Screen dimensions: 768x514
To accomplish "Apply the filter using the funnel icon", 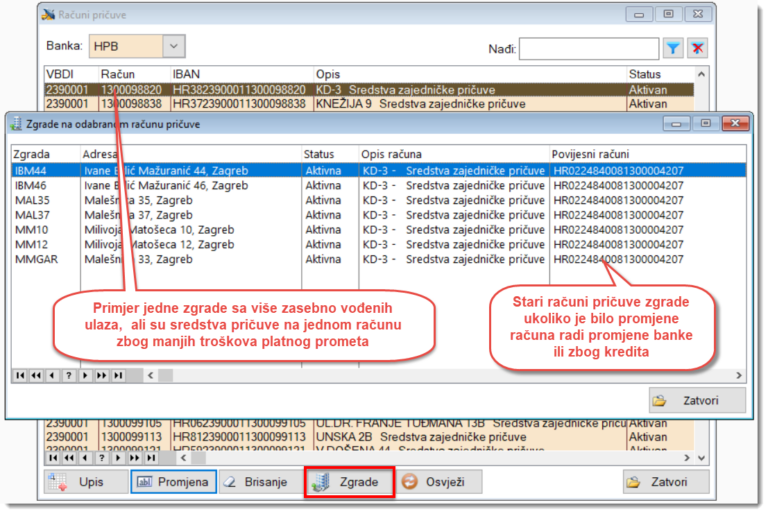I will click(x=673, y=48).
